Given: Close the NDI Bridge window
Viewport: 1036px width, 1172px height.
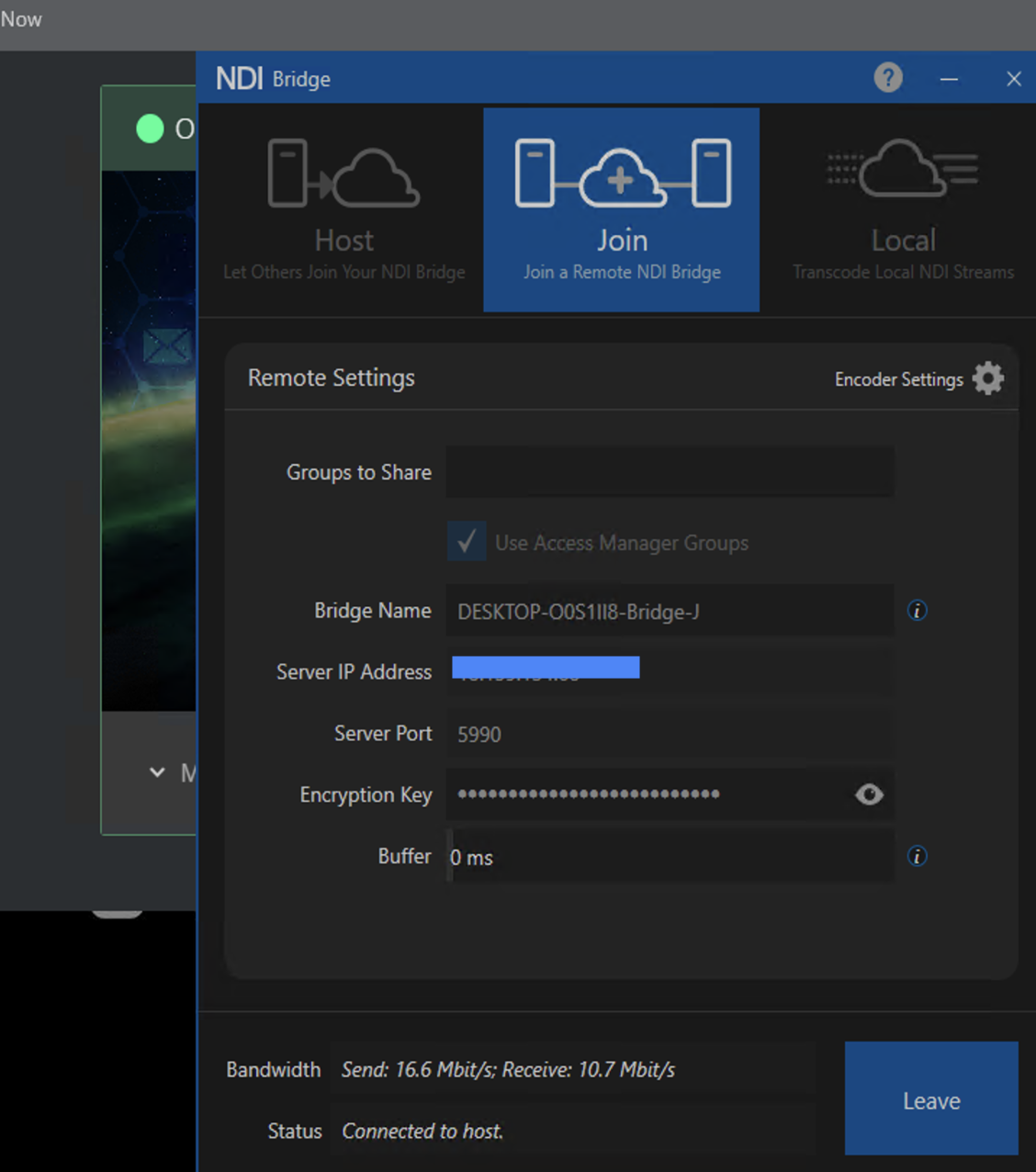Looking at the screenshot, I should coord(1014,79).
